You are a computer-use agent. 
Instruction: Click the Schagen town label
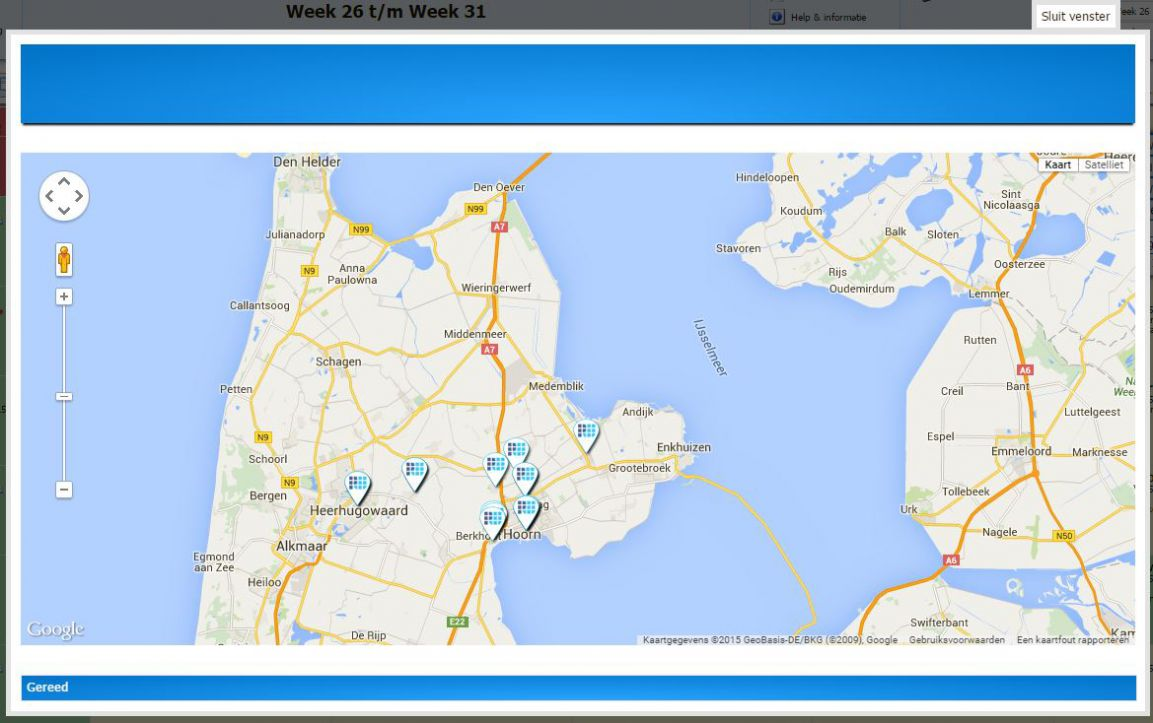point(338,362)
